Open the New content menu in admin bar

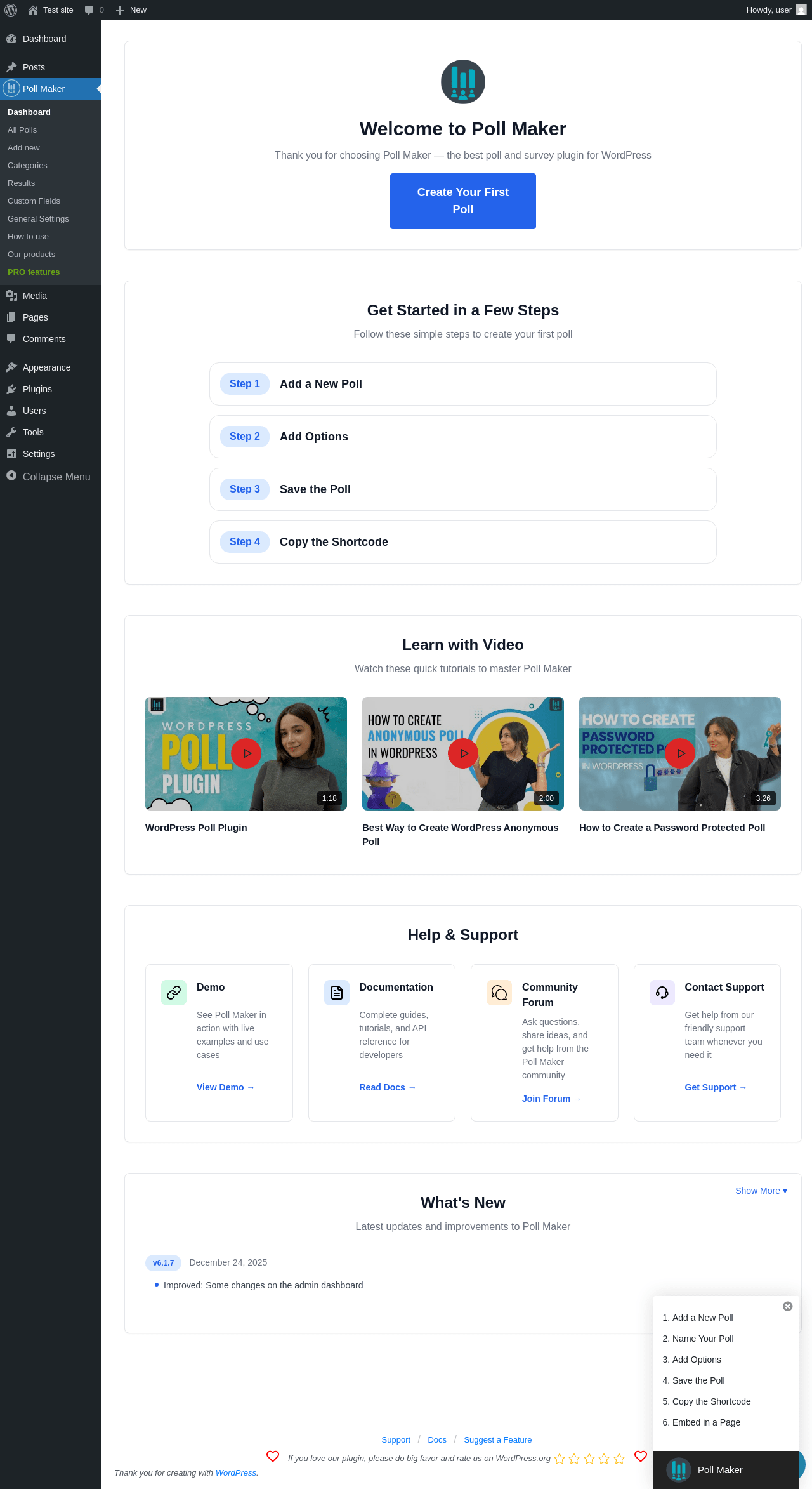pos(131,10)
